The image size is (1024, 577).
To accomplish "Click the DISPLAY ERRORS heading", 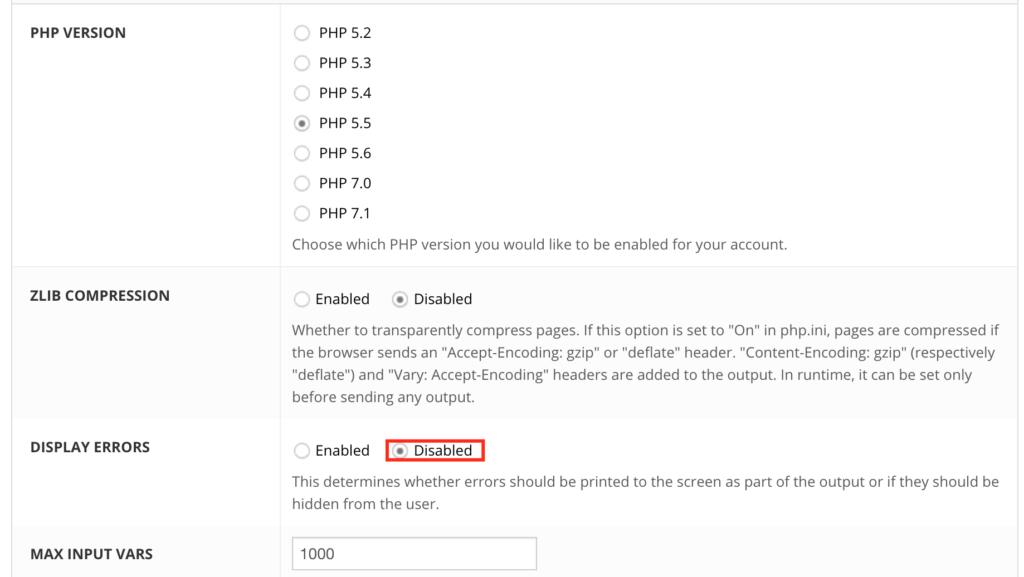I will [89, 446].
